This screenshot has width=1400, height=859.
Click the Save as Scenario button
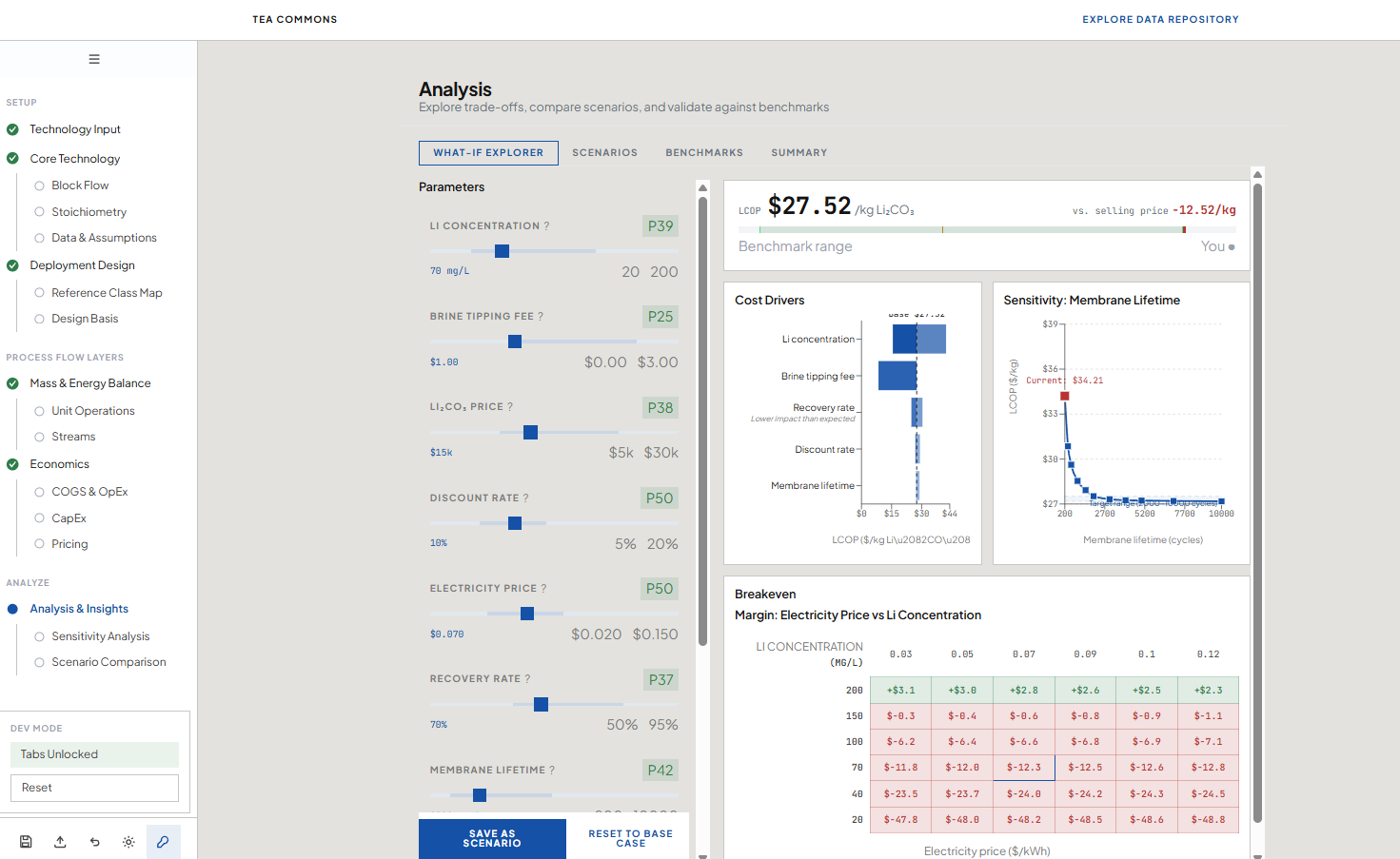click(492, 838)
